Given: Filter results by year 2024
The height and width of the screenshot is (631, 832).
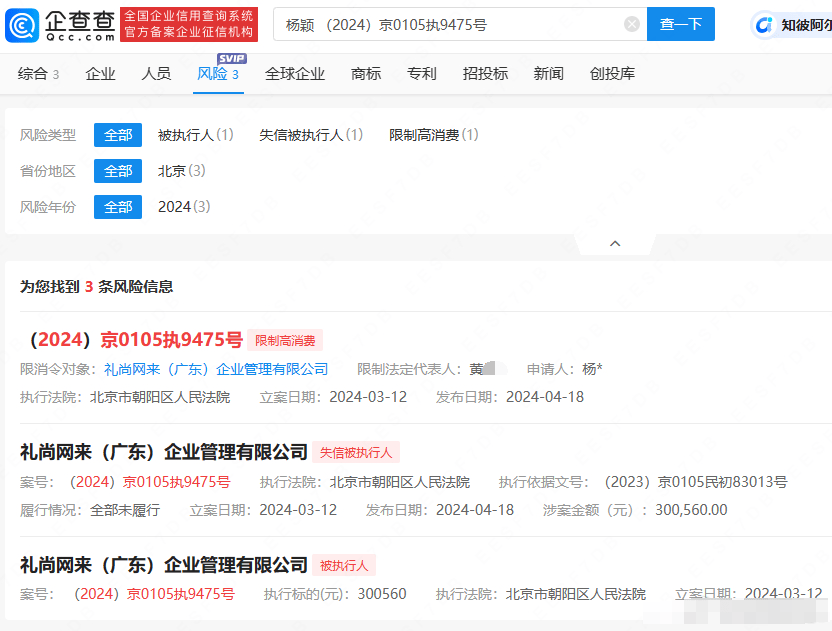Looking at the screenshot, I should pos(183,207).
